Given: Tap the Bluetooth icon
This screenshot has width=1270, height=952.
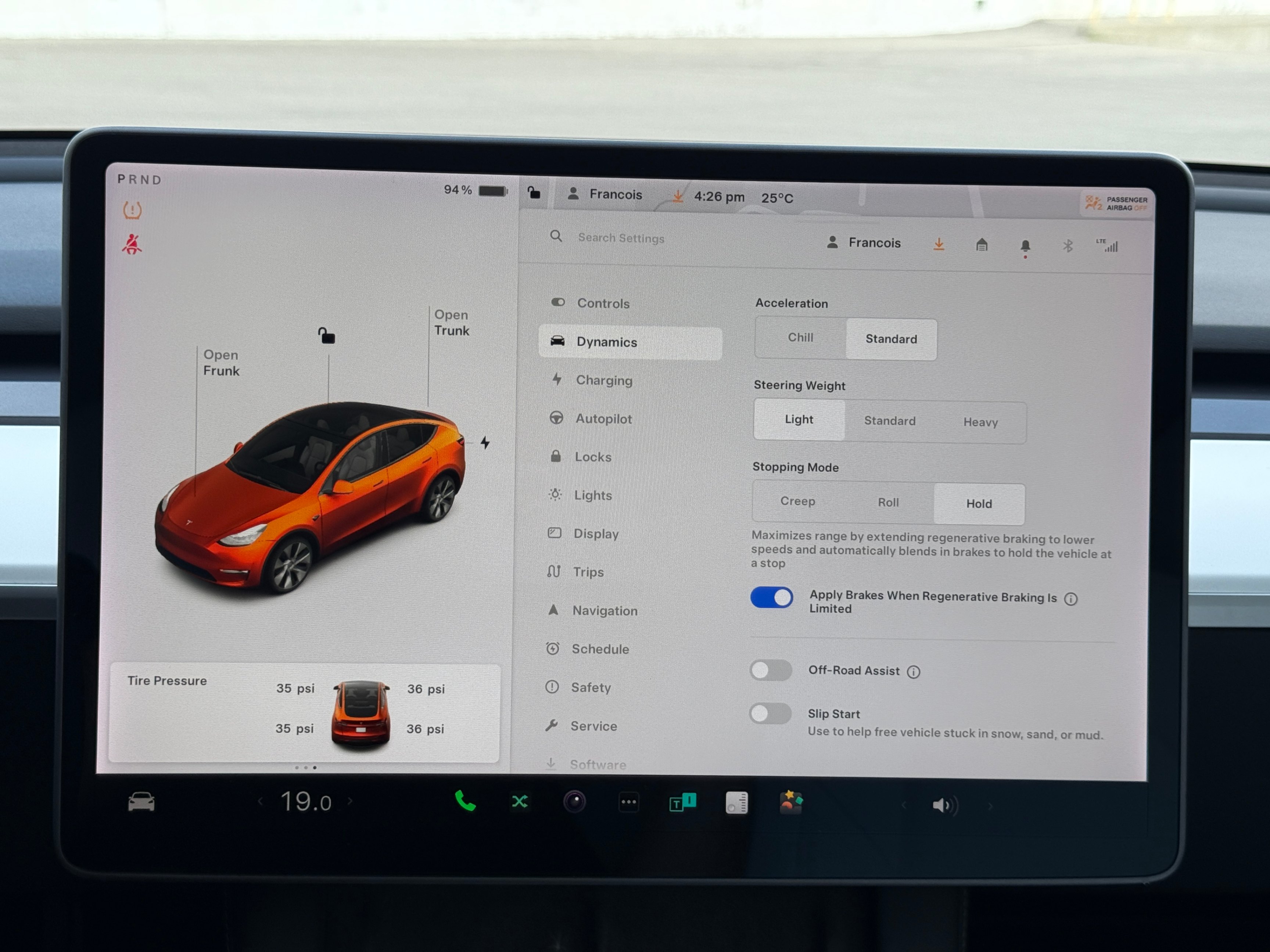Looking at the screenshot, I should [x=1067, y=246].
